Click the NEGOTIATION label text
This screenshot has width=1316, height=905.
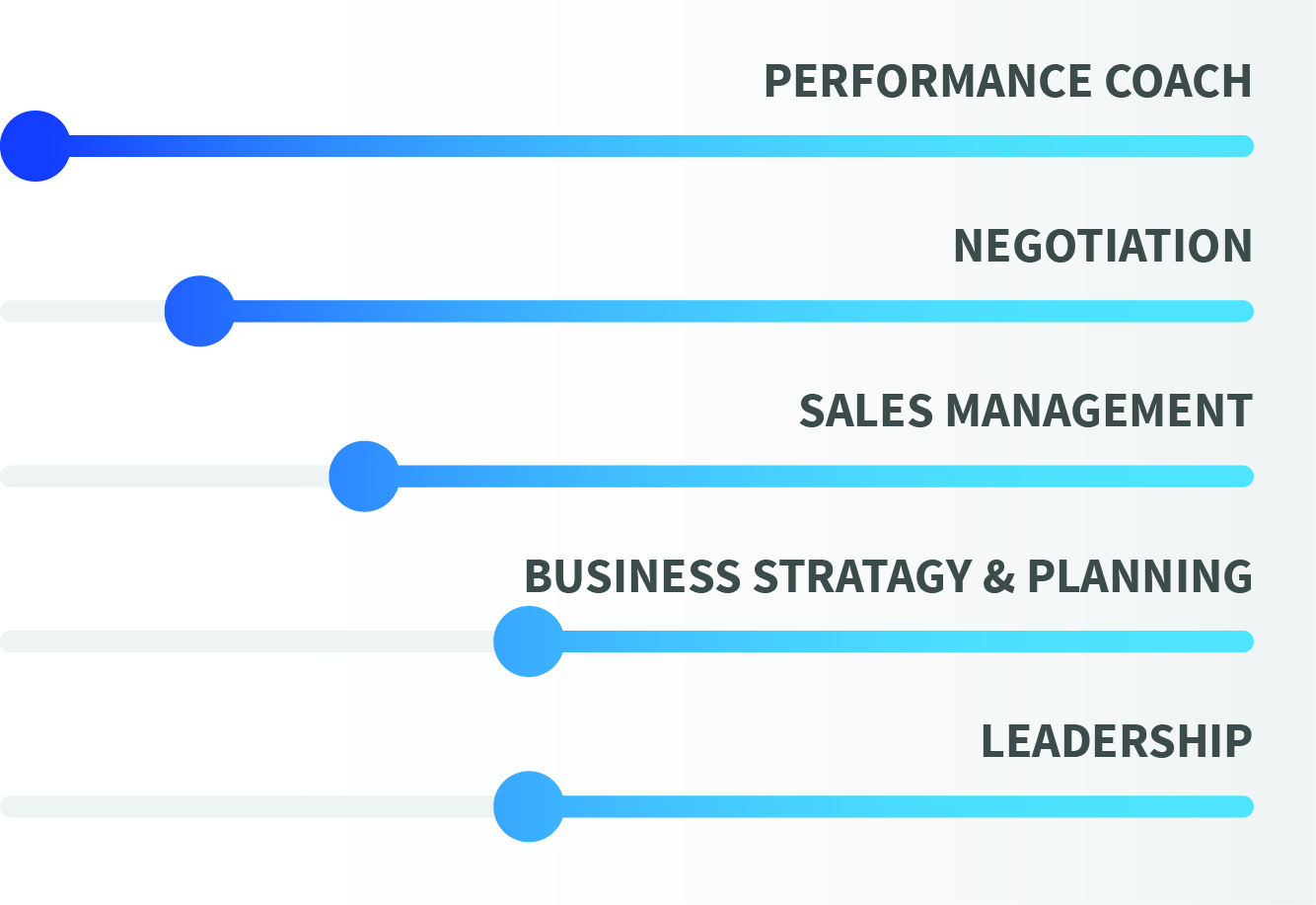point(1102,246)
